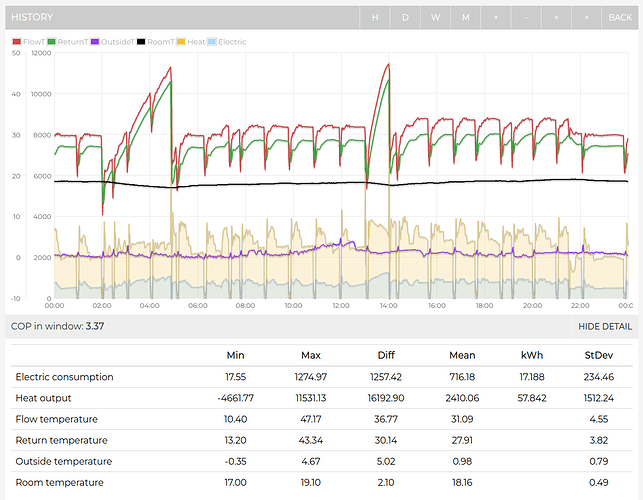Click the black RoomT legend swatch

(141, 42)
